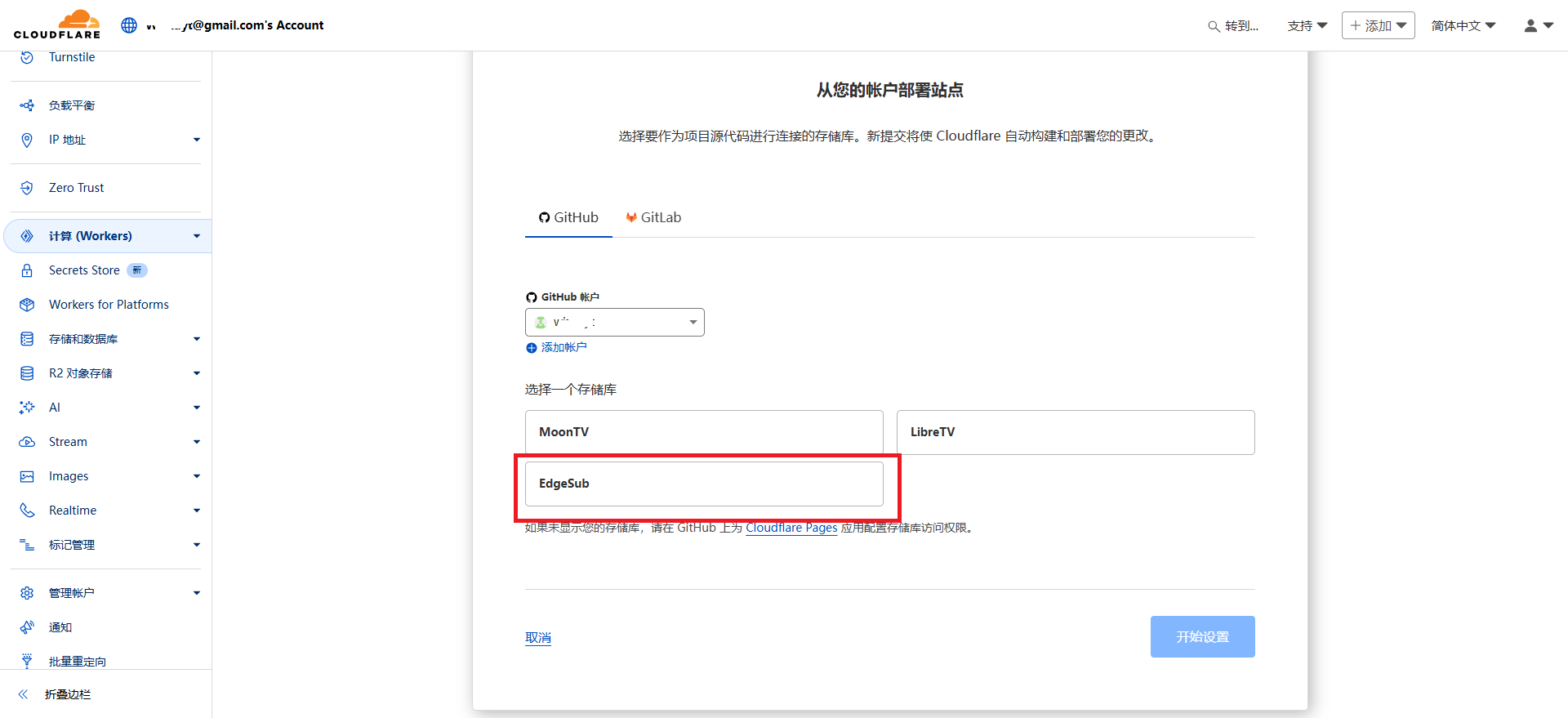Image resolution: width=1568 pixels, height=718 pixels.
Task: Select the GitHub tab
Action: point(568,218)
